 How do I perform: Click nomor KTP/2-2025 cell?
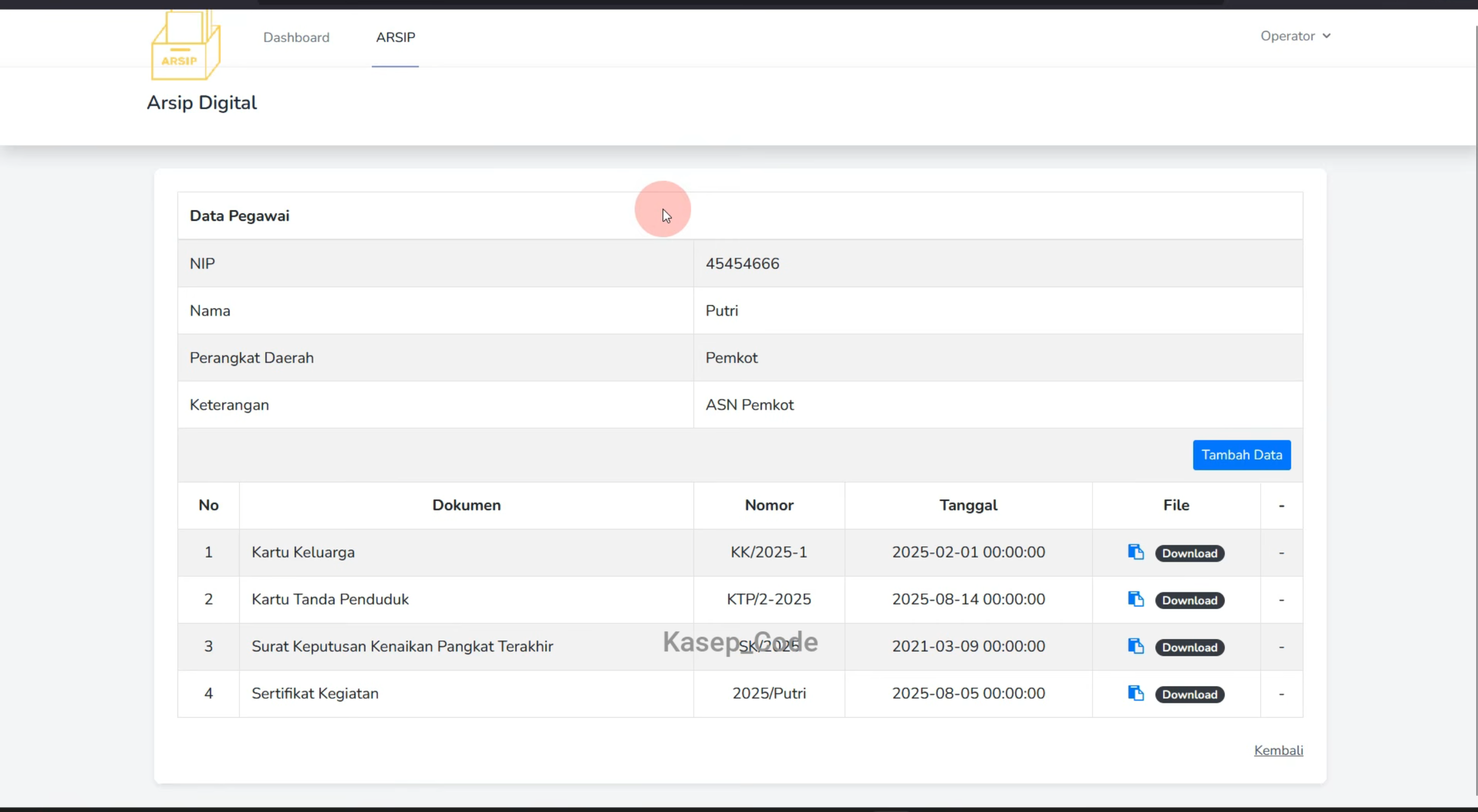769,599
